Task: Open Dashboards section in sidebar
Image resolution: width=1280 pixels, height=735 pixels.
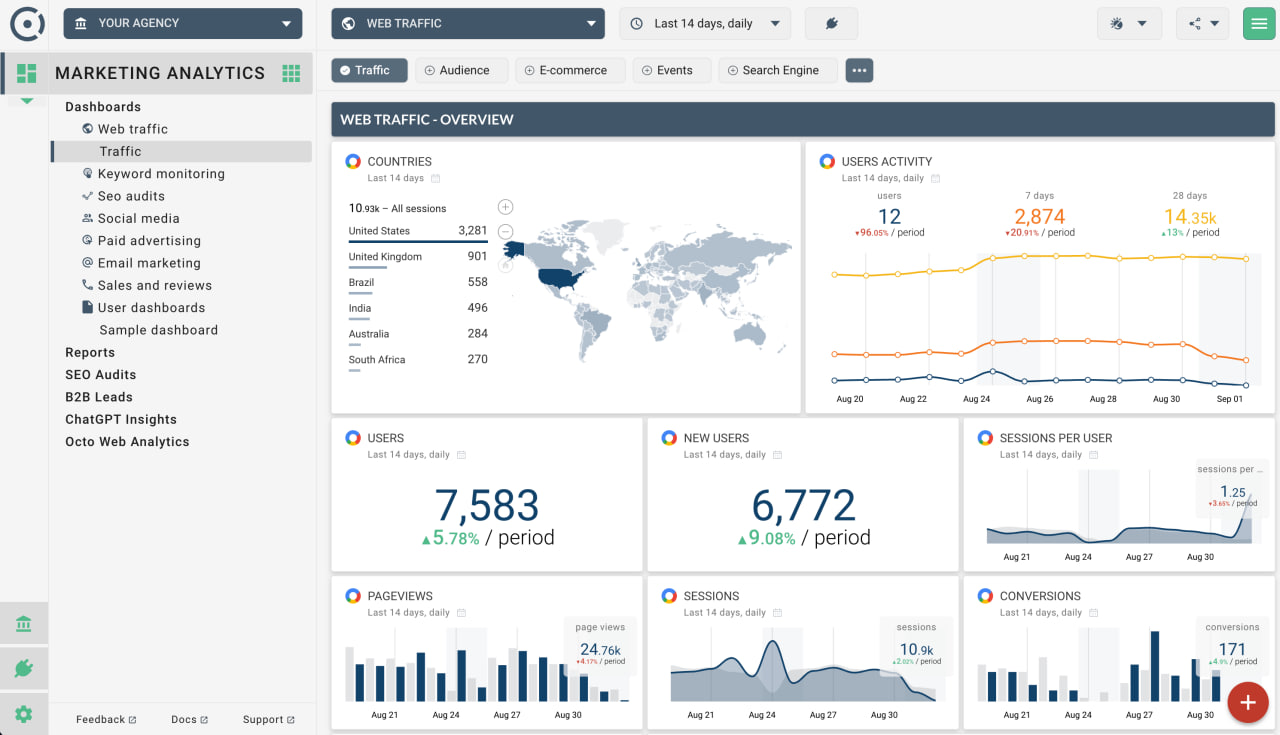Action: 103,107
